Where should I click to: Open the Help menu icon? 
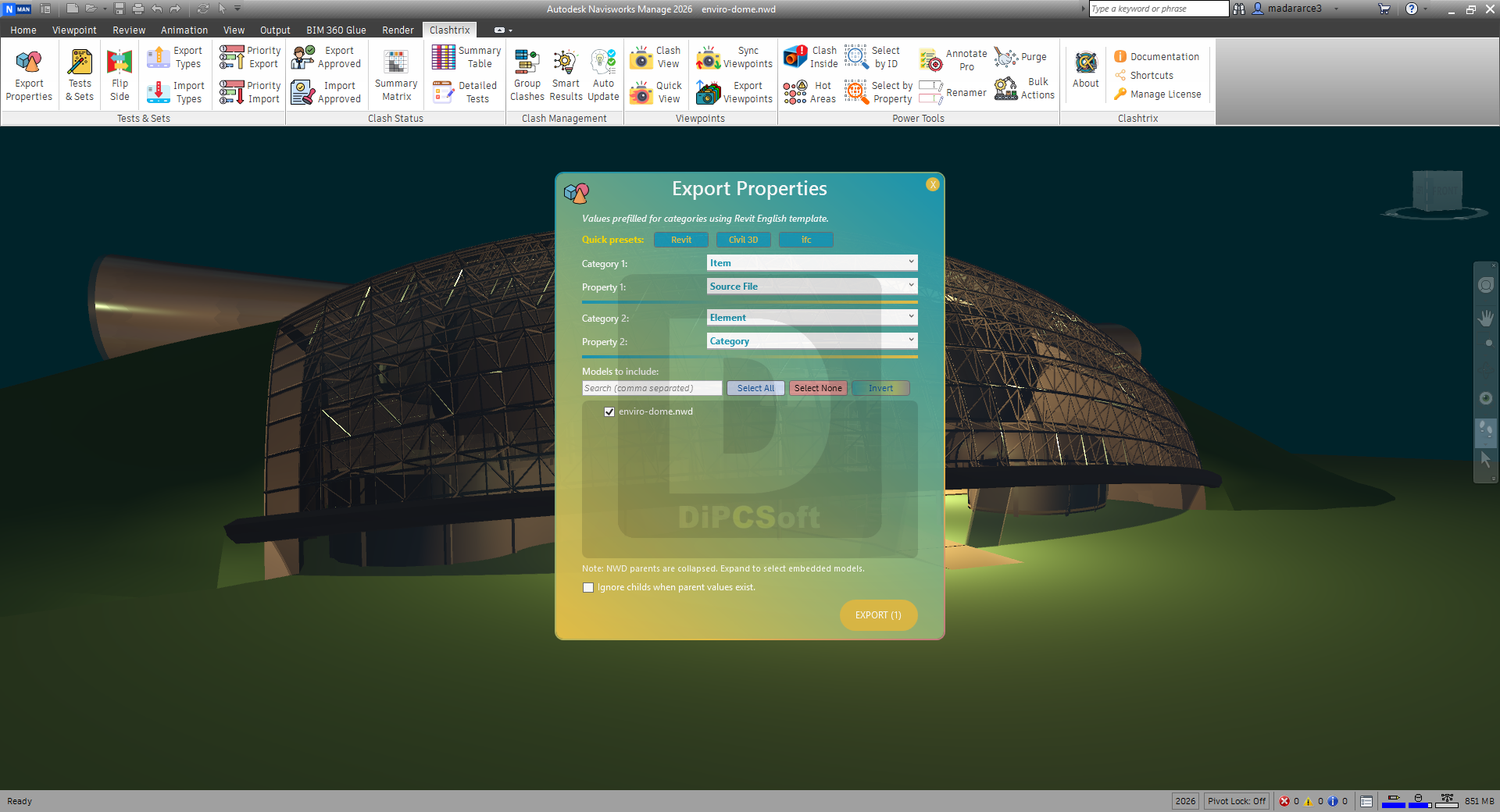click(x=1412, y=9)
